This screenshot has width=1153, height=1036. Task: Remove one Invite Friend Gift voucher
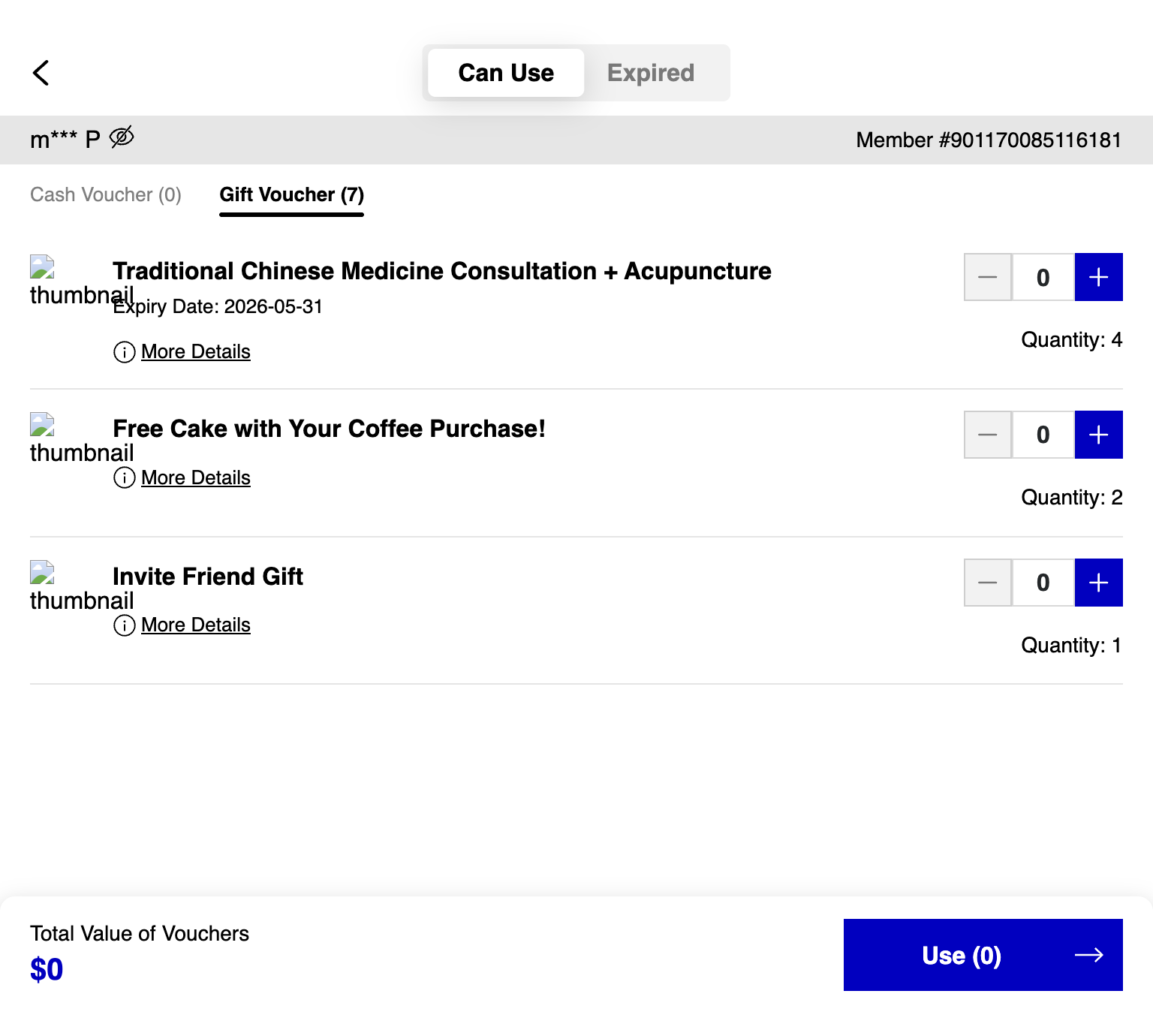(988, 583)
